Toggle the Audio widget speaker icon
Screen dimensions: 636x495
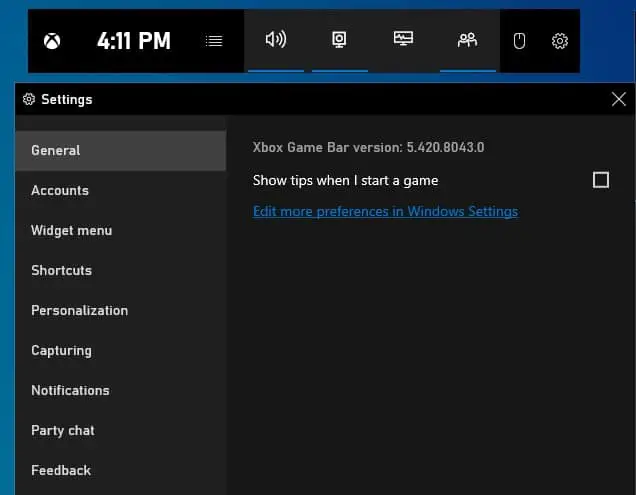tap(276, 39)
